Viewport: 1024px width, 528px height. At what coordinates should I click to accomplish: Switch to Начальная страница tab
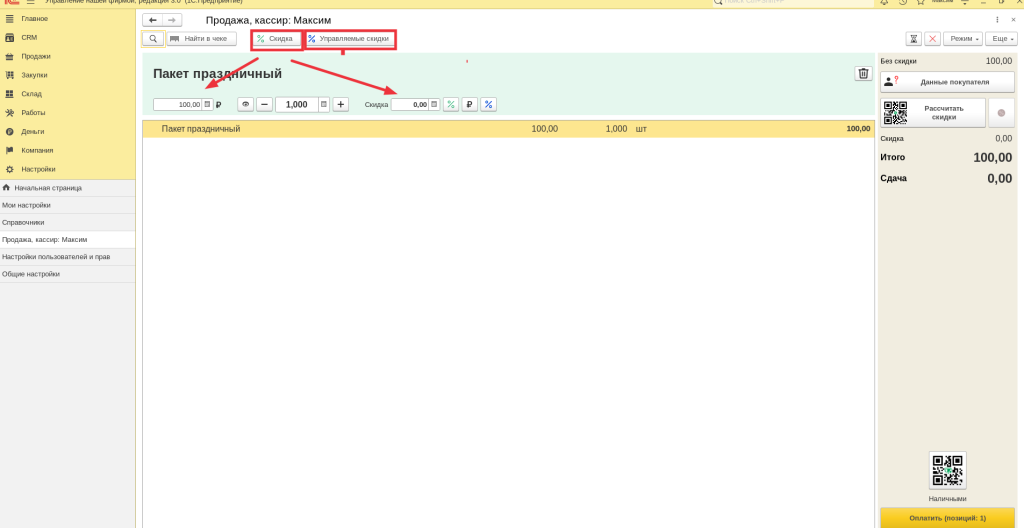(x=67, y=188)
